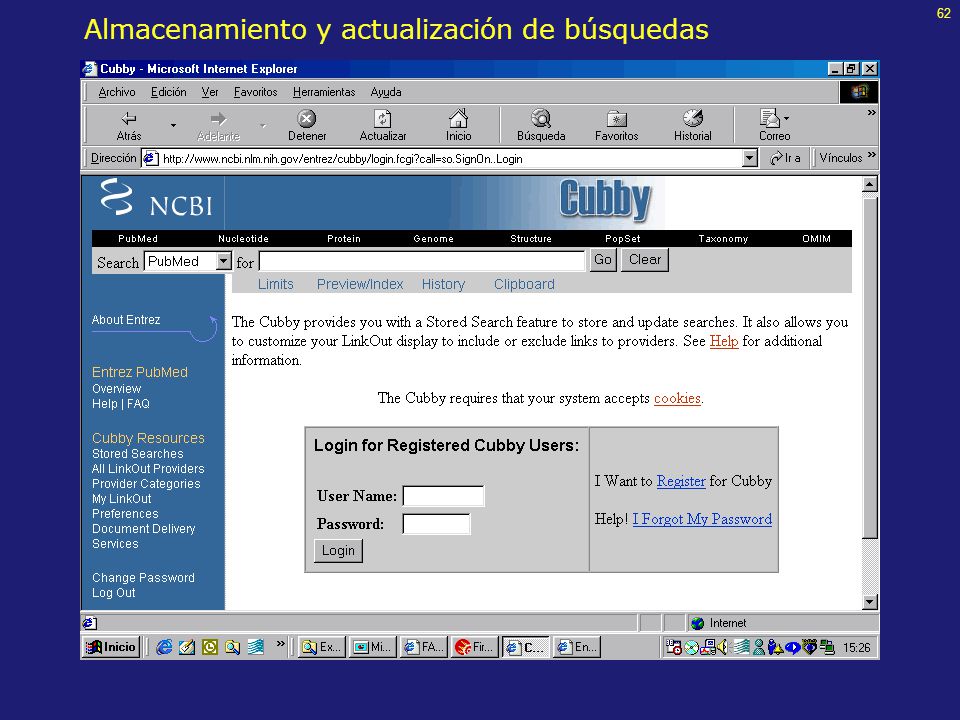Click the Cubby banner logo
The width and height of the screenshot is (960, 720).
(605, 199)
